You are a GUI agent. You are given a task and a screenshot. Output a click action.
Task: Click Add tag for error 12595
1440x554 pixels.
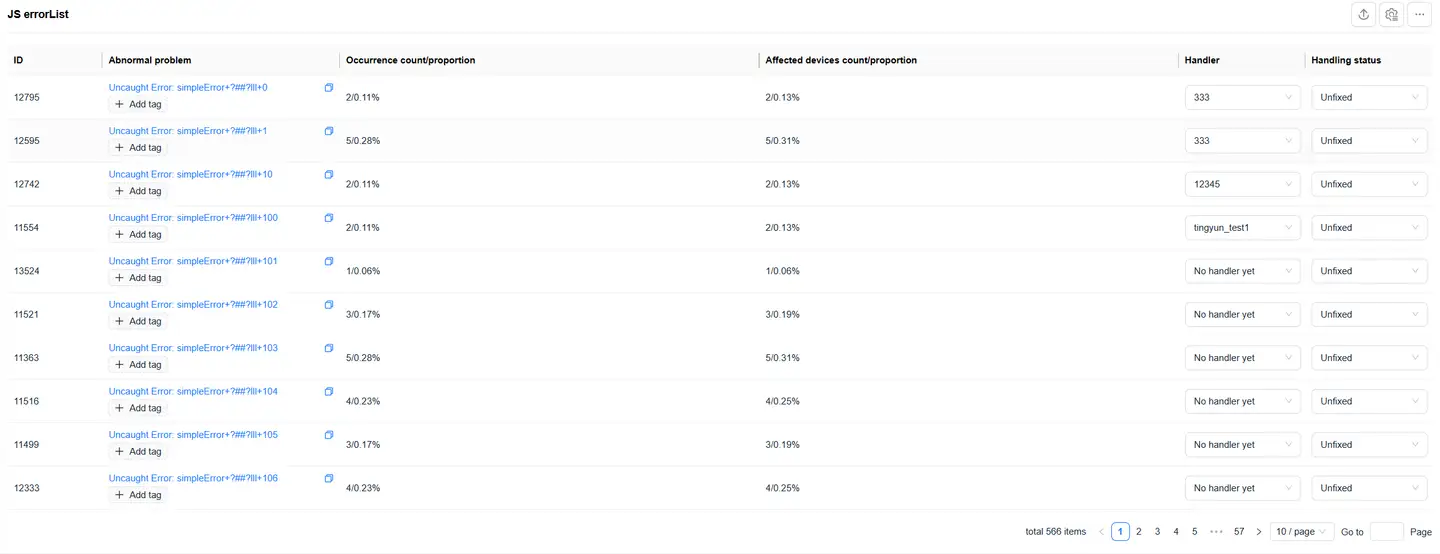[x=138, y=147]
